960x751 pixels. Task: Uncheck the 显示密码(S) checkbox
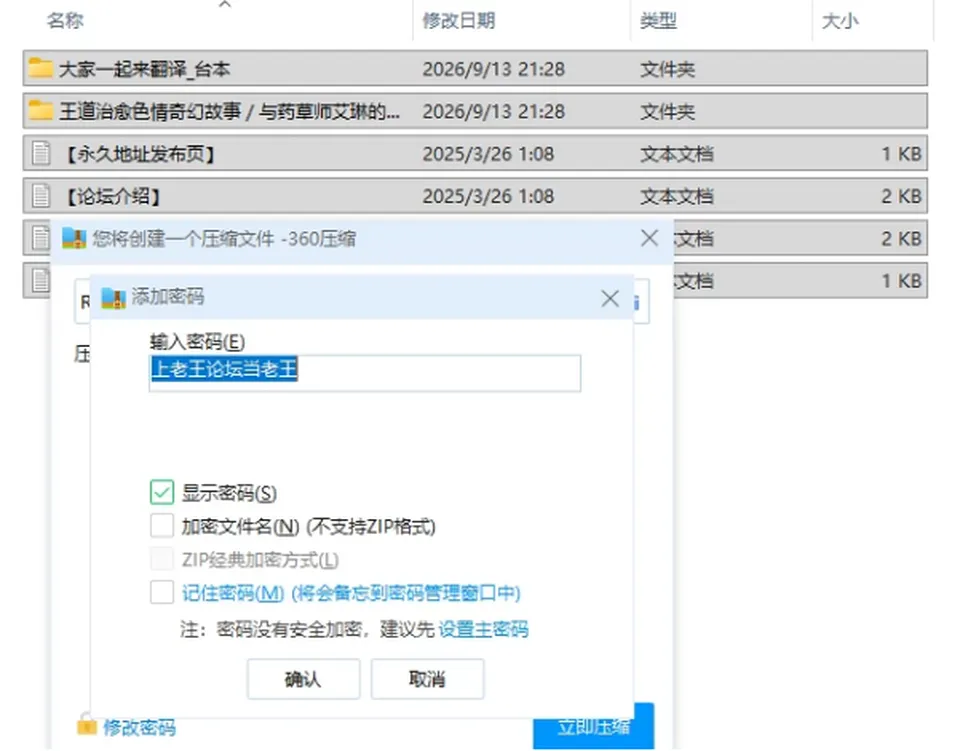tap(162, 492)
